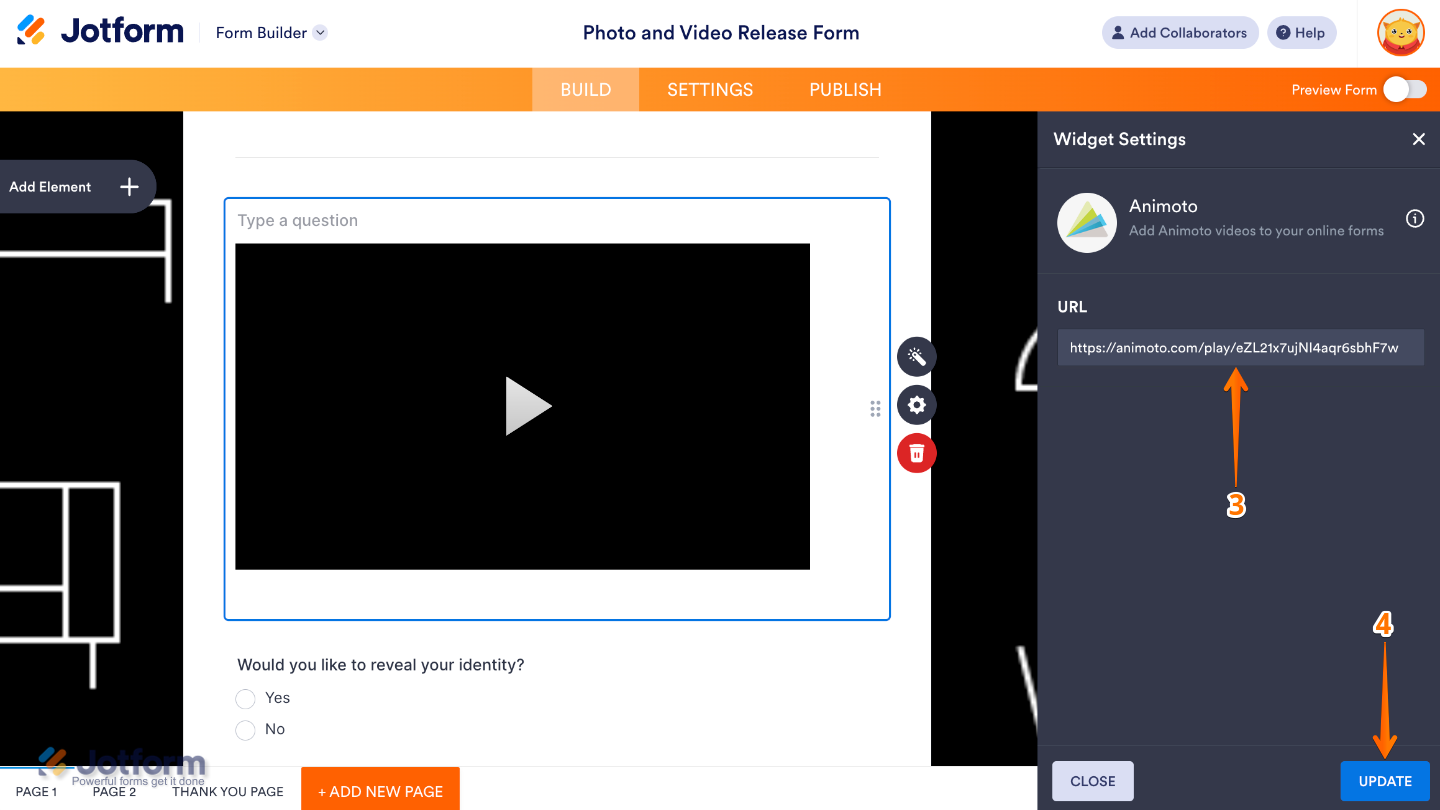Select Yes for revealing your identity
This screenshot has height=810, width=1440.
pos(245,698)
